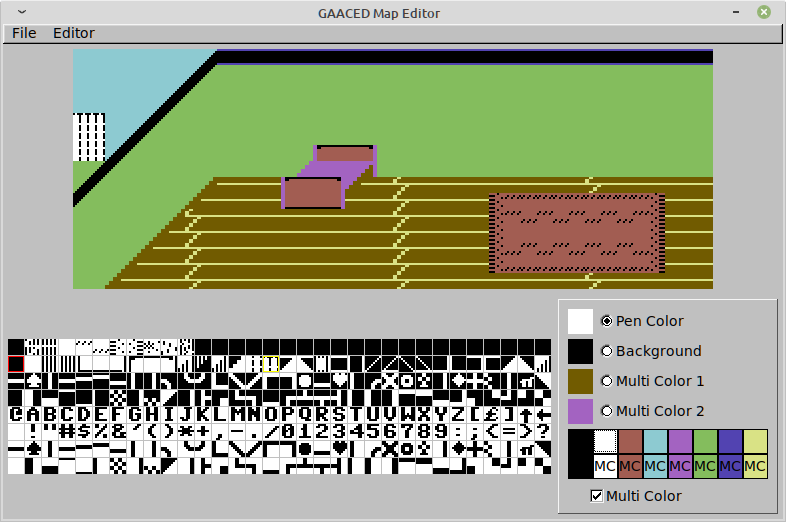Open the File menu
786x522 pixels.
coord(24,33)
